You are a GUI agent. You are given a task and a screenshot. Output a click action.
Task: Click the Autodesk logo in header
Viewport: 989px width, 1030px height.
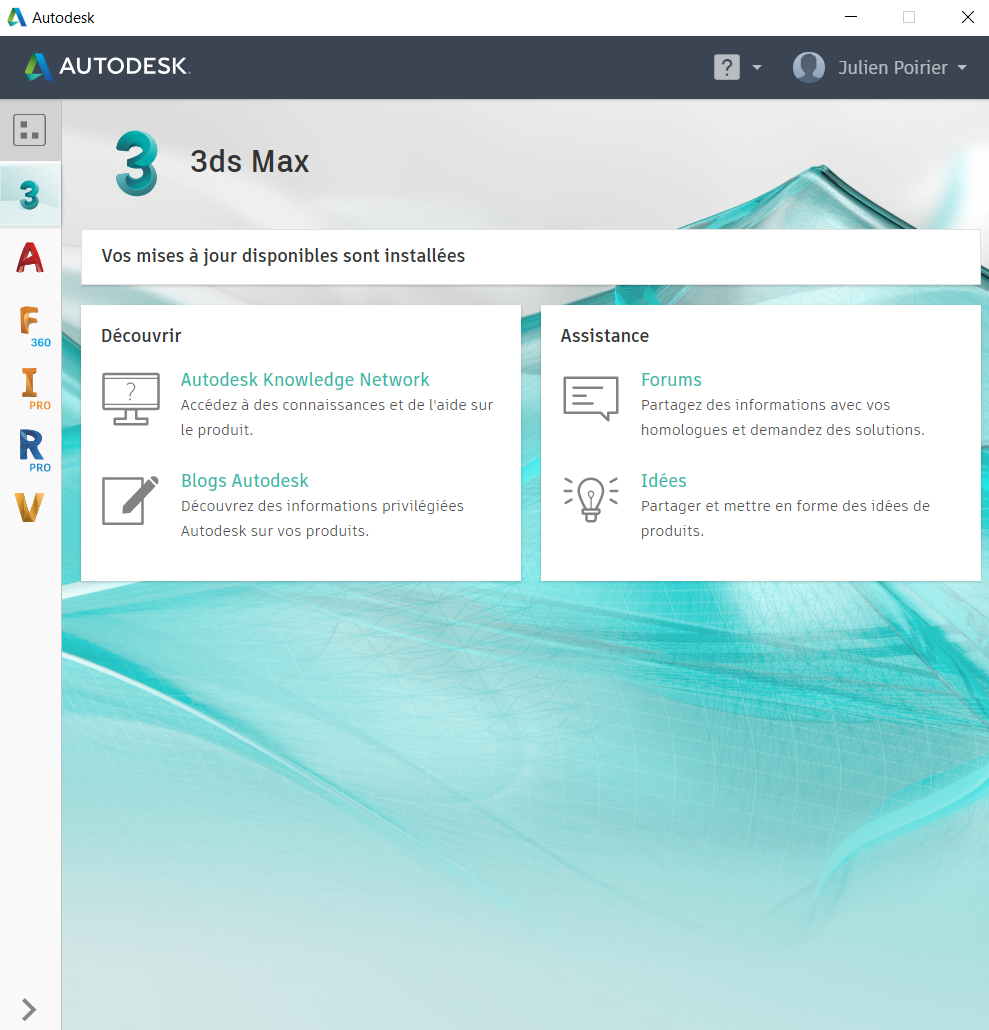107,66
